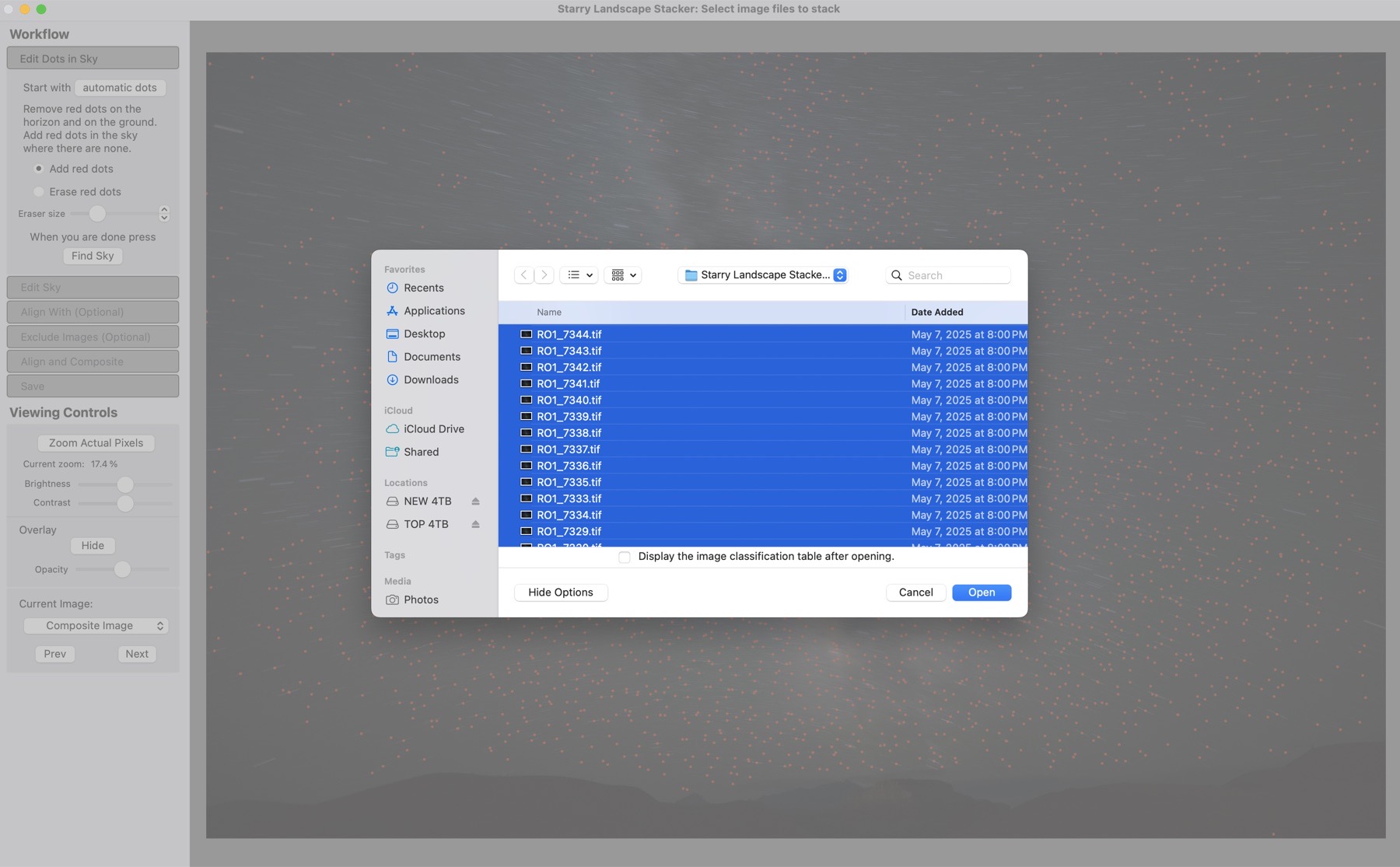Click the Zoom Actual Pixels button
Screen dimensions: 1400x867
[x=96, y=443]
